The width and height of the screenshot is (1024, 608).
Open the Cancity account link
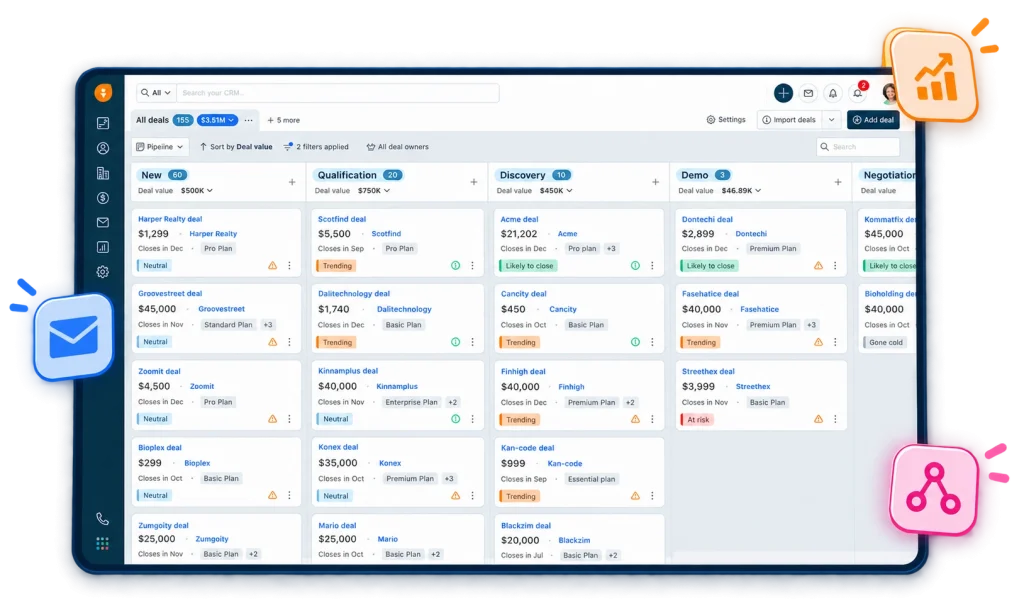click(x=562, y=310)
